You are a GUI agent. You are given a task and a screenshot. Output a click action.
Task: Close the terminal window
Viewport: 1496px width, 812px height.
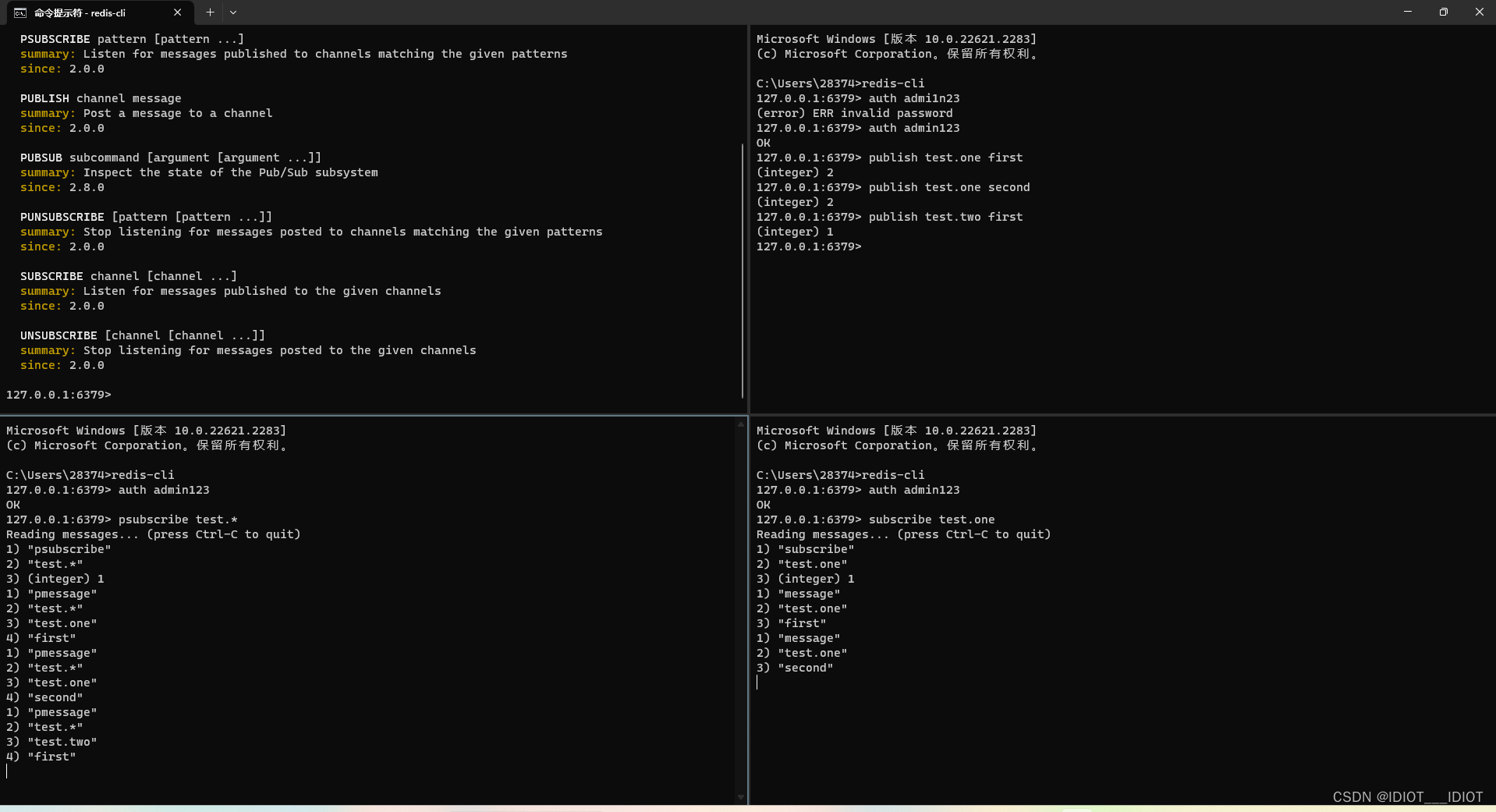pyautogui.click(x=1479, y=12)
